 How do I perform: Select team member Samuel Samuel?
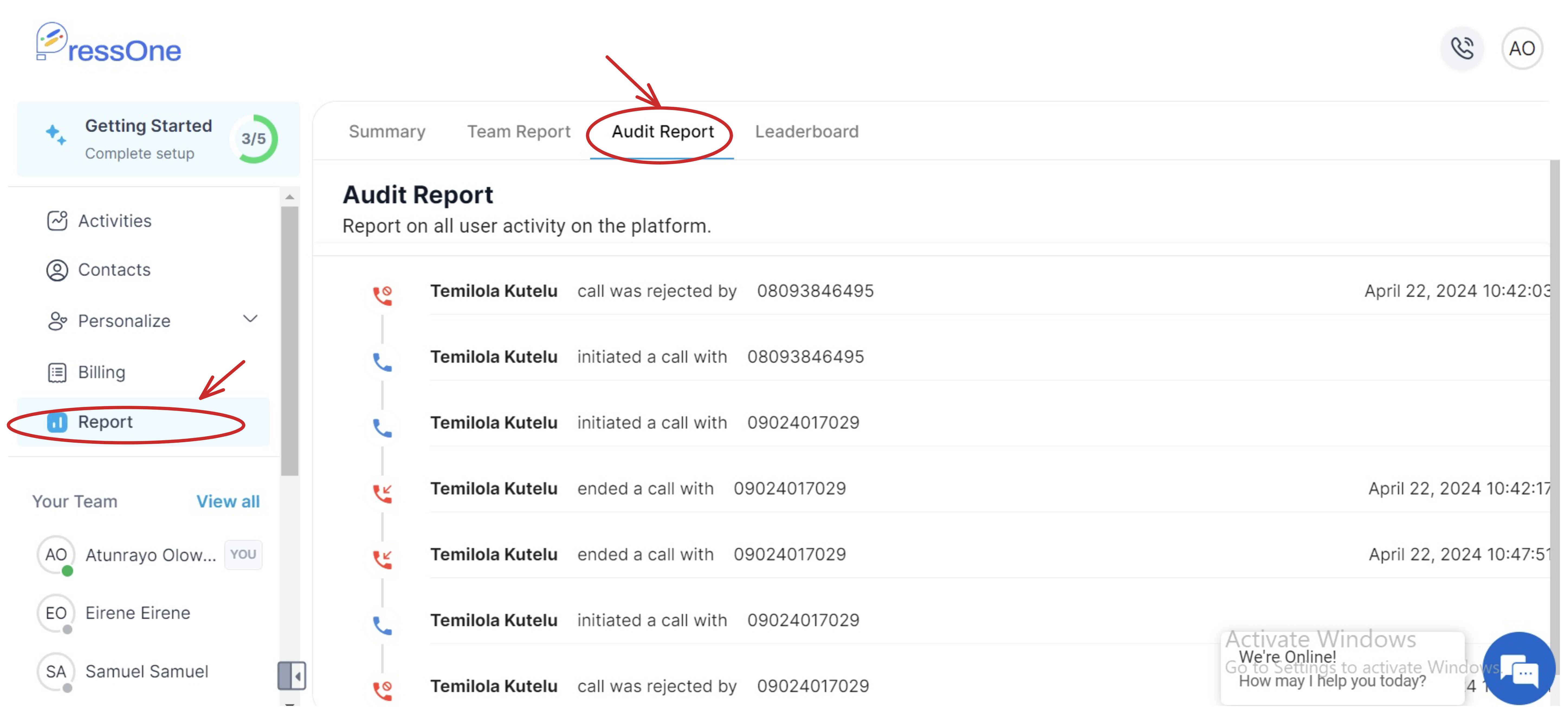pyautogui.click(x=147, y=671)
